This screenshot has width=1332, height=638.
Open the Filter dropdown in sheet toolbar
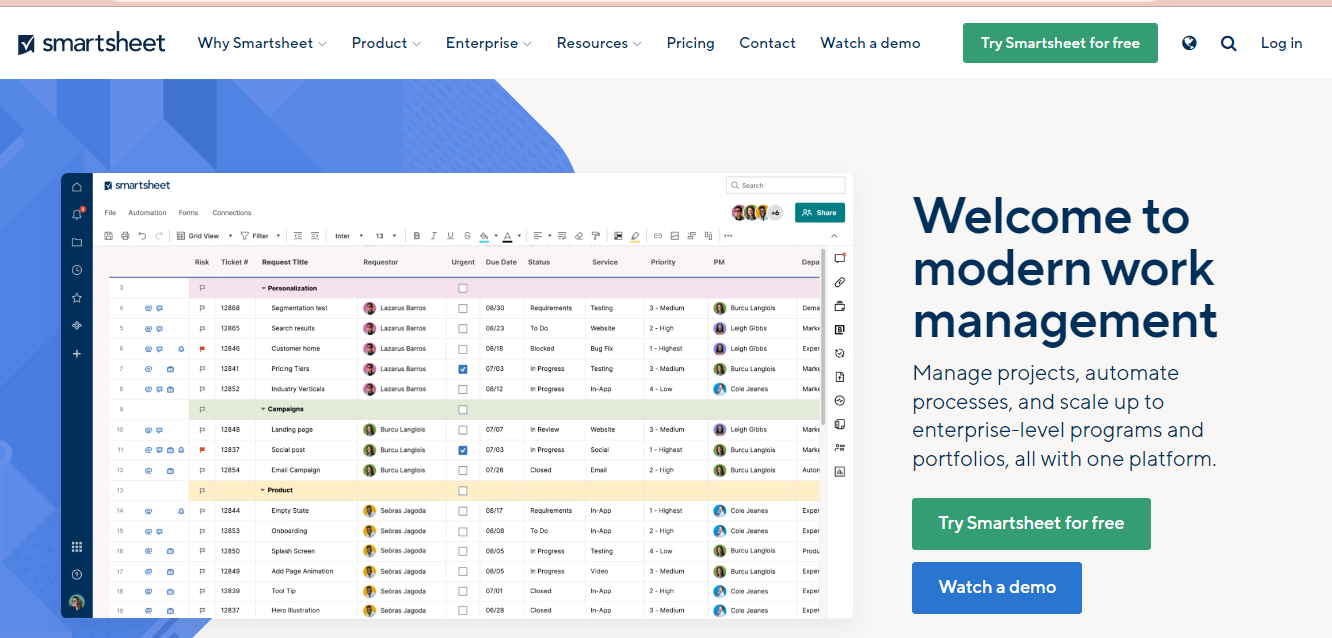260,236
